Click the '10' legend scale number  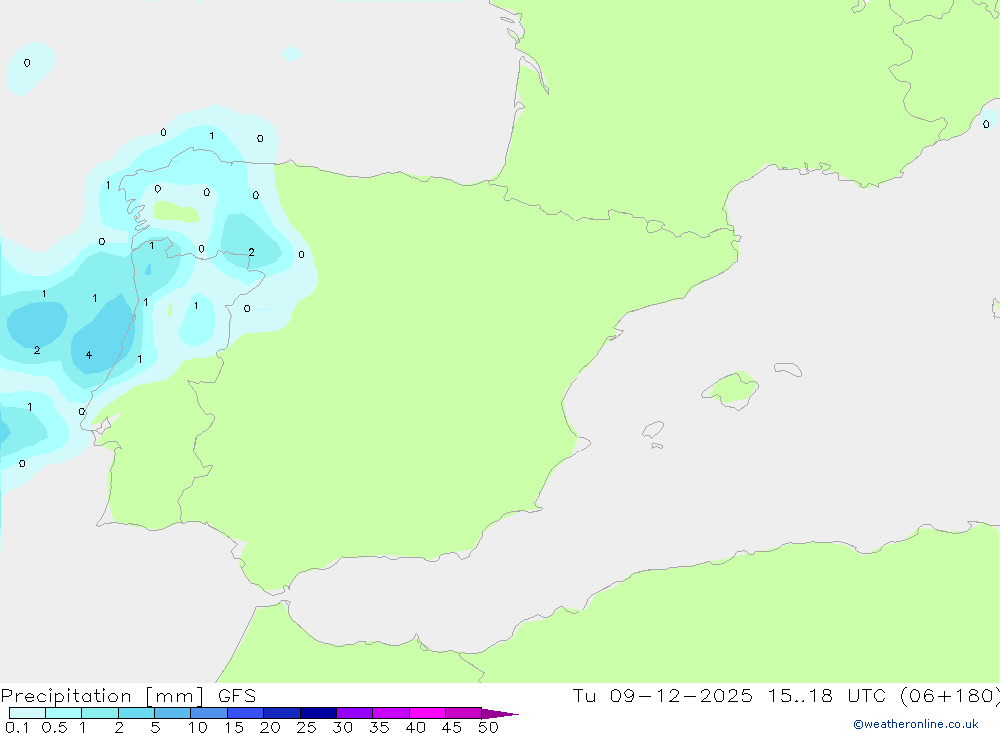pyautogui.click(x=198, y=727)
